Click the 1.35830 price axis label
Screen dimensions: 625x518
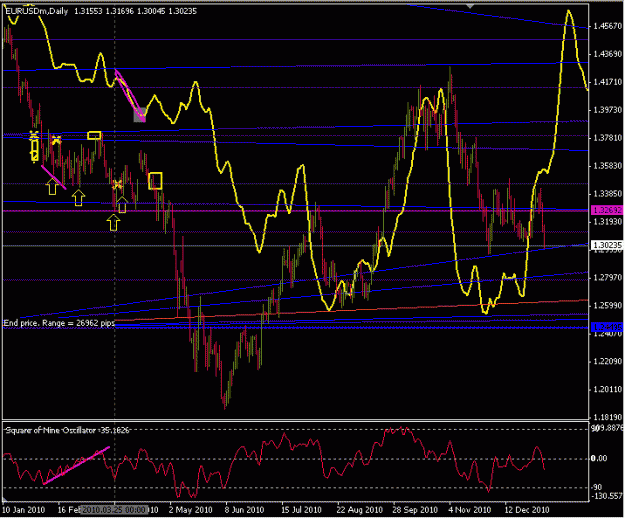tap(607, 166)
